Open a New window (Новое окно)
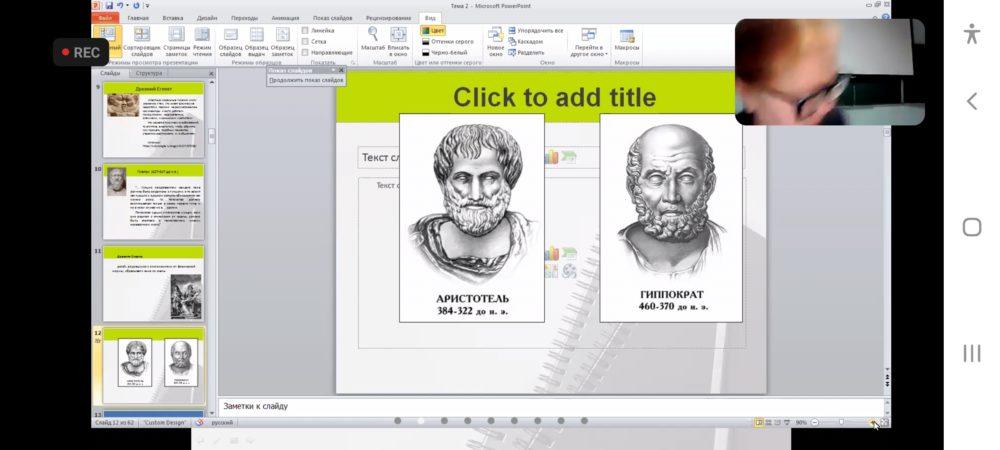The width and height of the screenshot is (1000, 450). pos(496,42)
